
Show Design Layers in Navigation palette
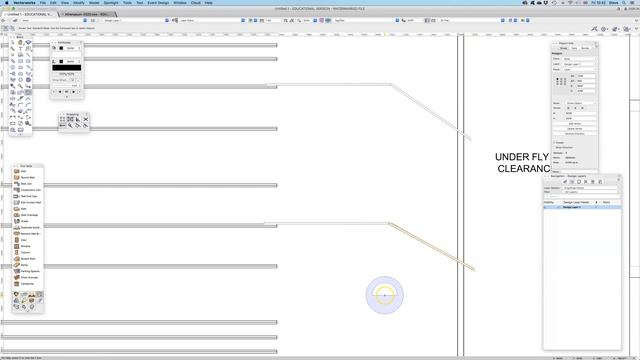[572, 182]
